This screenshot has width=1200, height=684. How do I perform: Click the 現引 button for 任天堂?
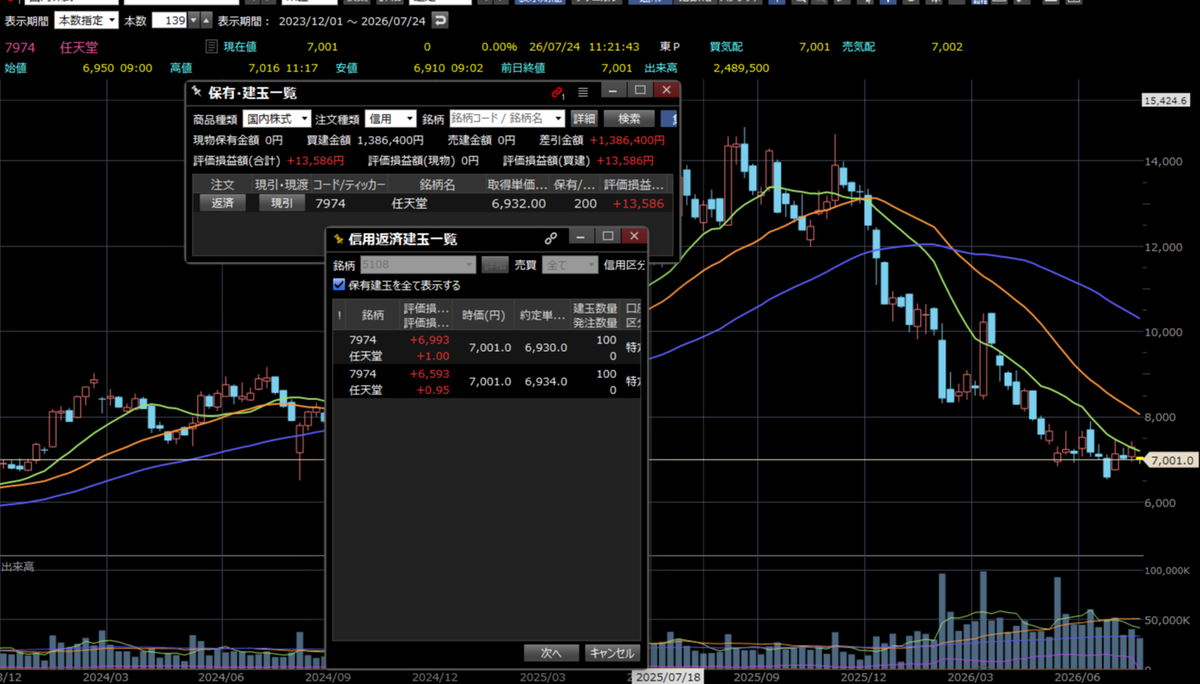point(282,203)
